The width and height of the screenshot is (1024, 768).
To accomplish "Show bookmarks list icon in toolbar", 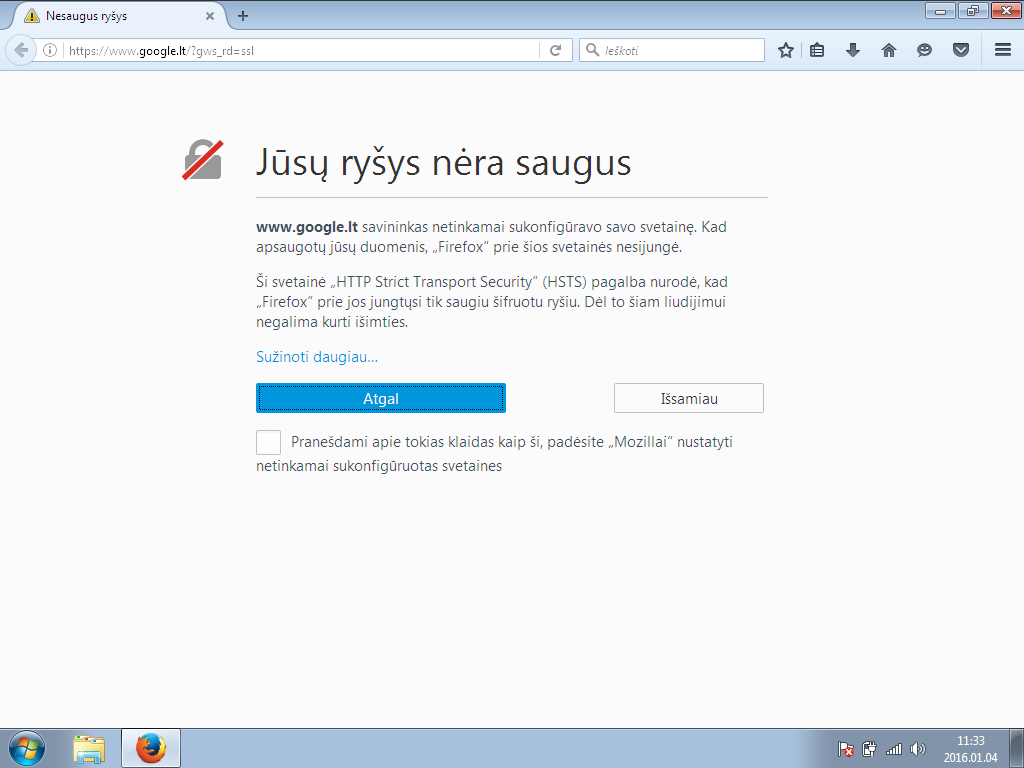I will click(817, 50).
